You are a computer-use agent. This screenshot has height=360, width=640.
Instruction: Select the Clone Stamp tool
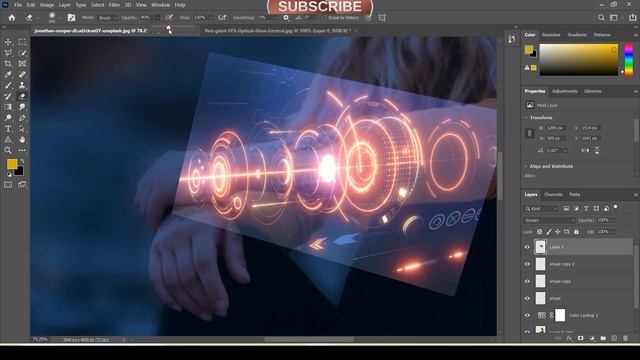22,85
